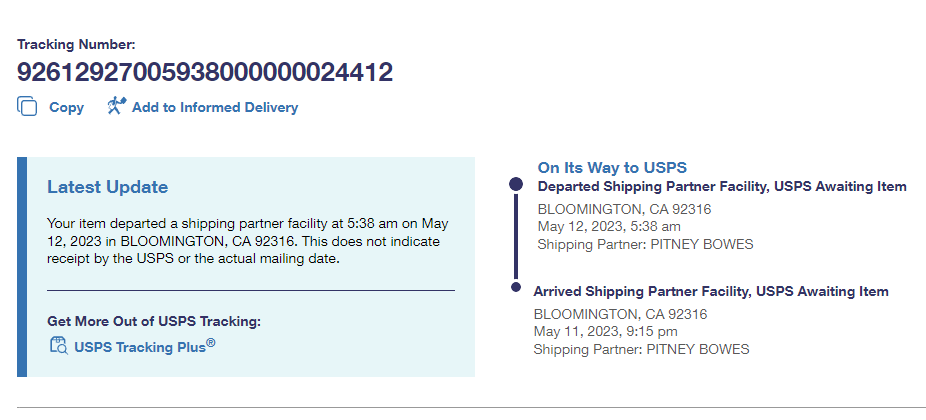The height and width of the screenshot is (420, 926).
Task: Click the Tracking Number label
Action: 76,44
